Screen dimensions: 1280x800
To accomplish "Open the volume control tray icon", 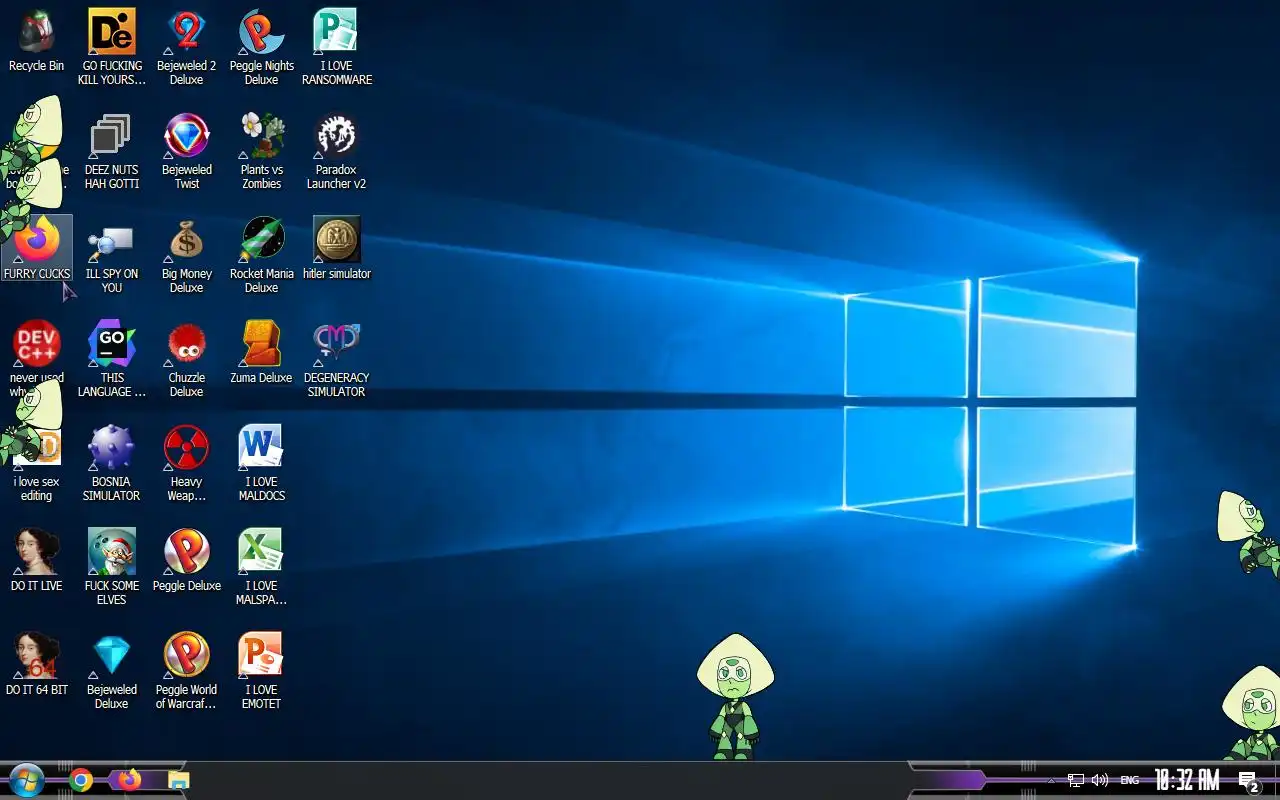I will [1100, 780].
